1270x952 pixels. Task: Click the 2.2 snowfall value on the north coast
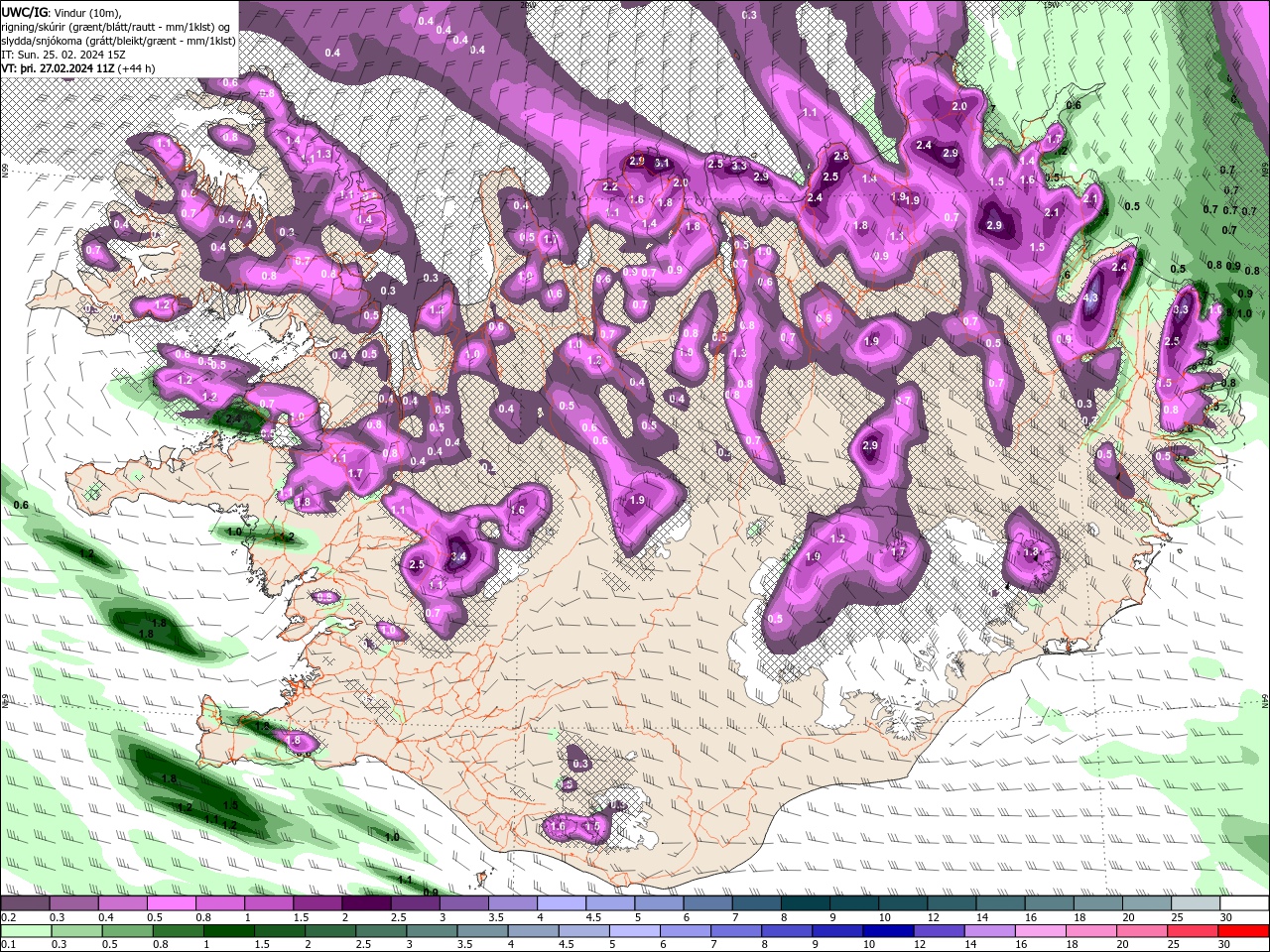click(610, 186)
